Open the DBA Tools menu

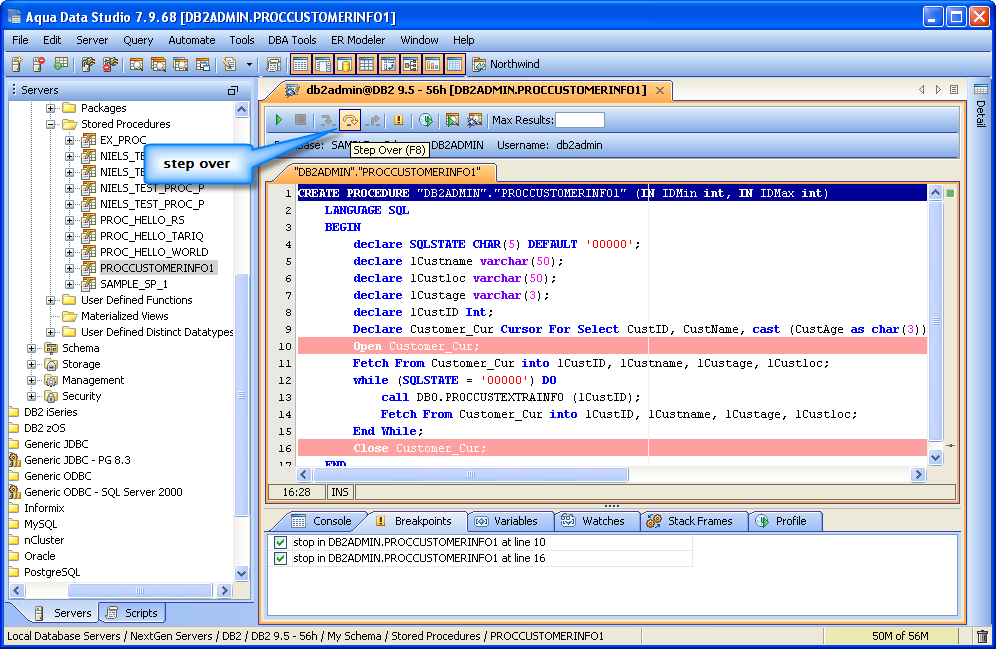click(x=292, y=40)
